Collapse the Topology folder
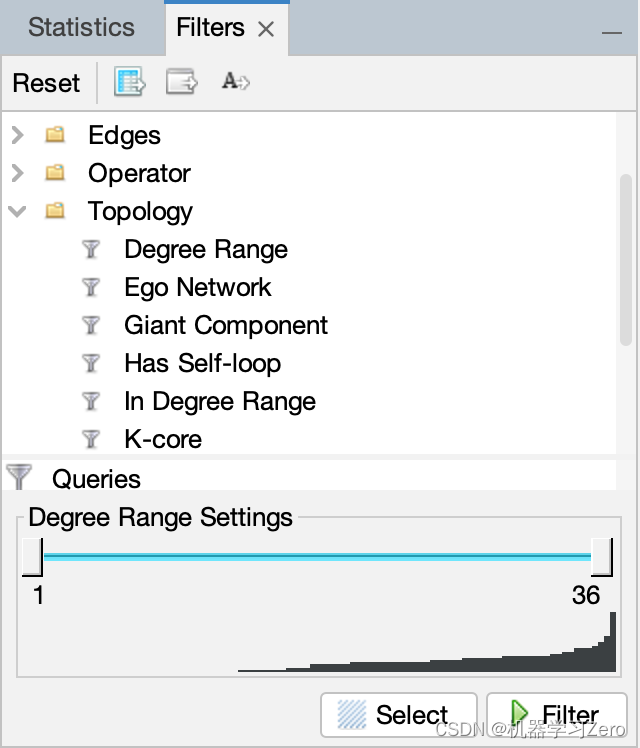Screen dimensions: 640x748 17,211
